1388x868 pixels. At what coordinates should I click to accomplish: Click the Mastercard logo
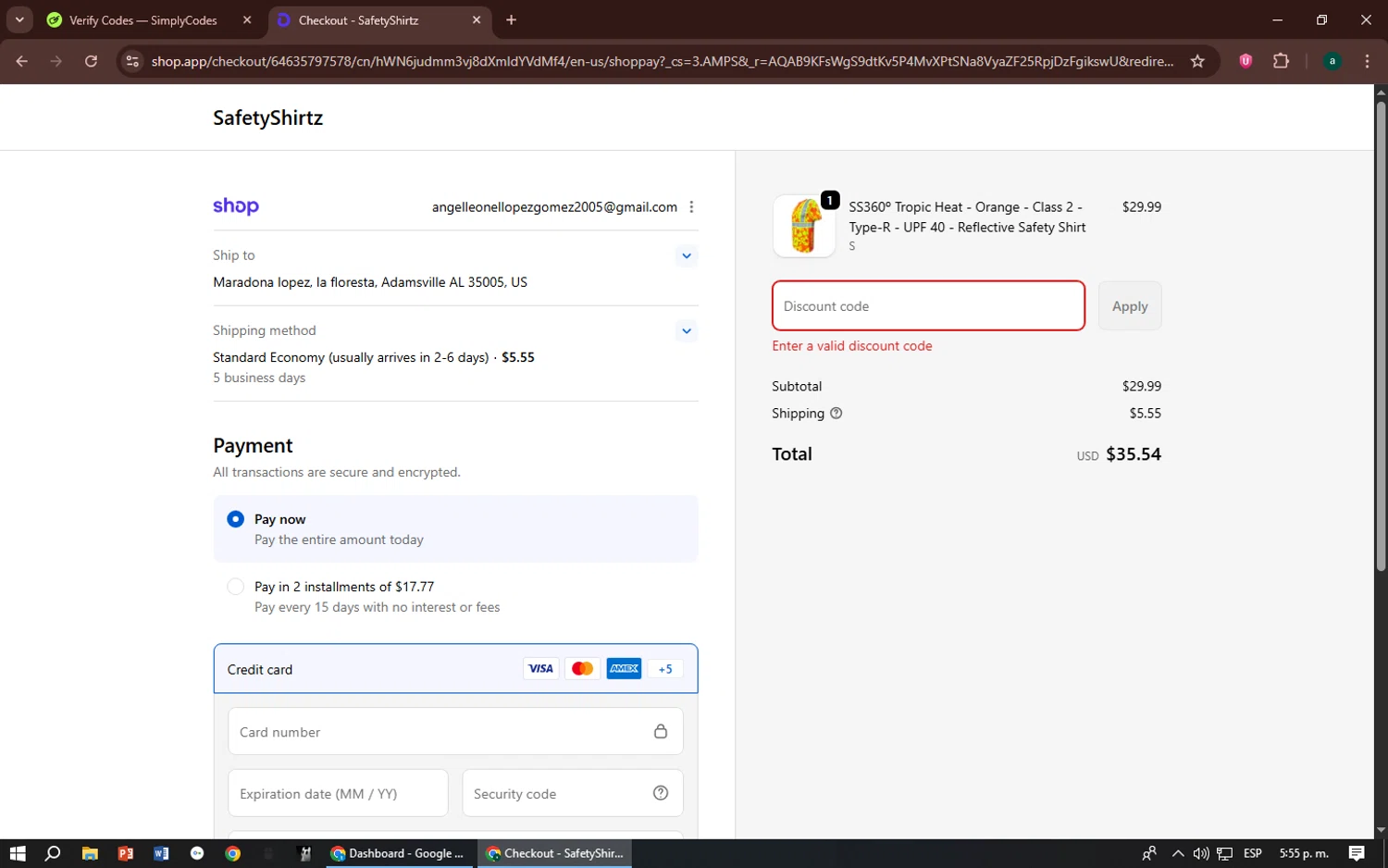point(582,669)
